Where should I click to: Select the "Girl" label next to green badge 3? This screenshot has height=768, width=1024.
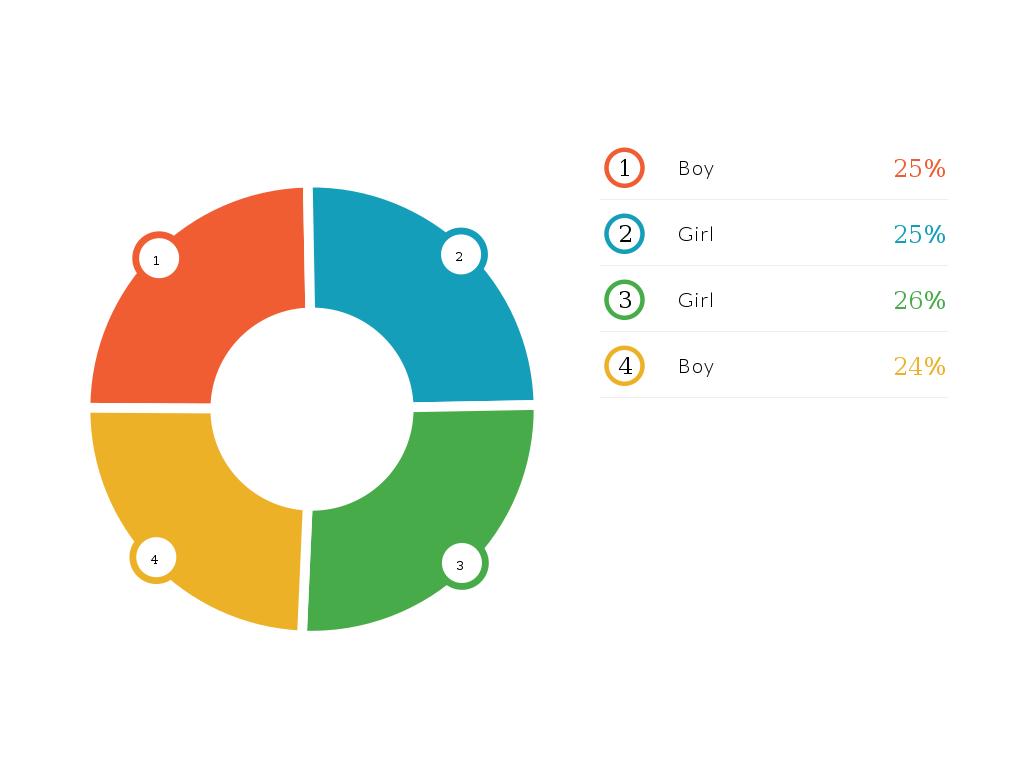click(696, 300)
